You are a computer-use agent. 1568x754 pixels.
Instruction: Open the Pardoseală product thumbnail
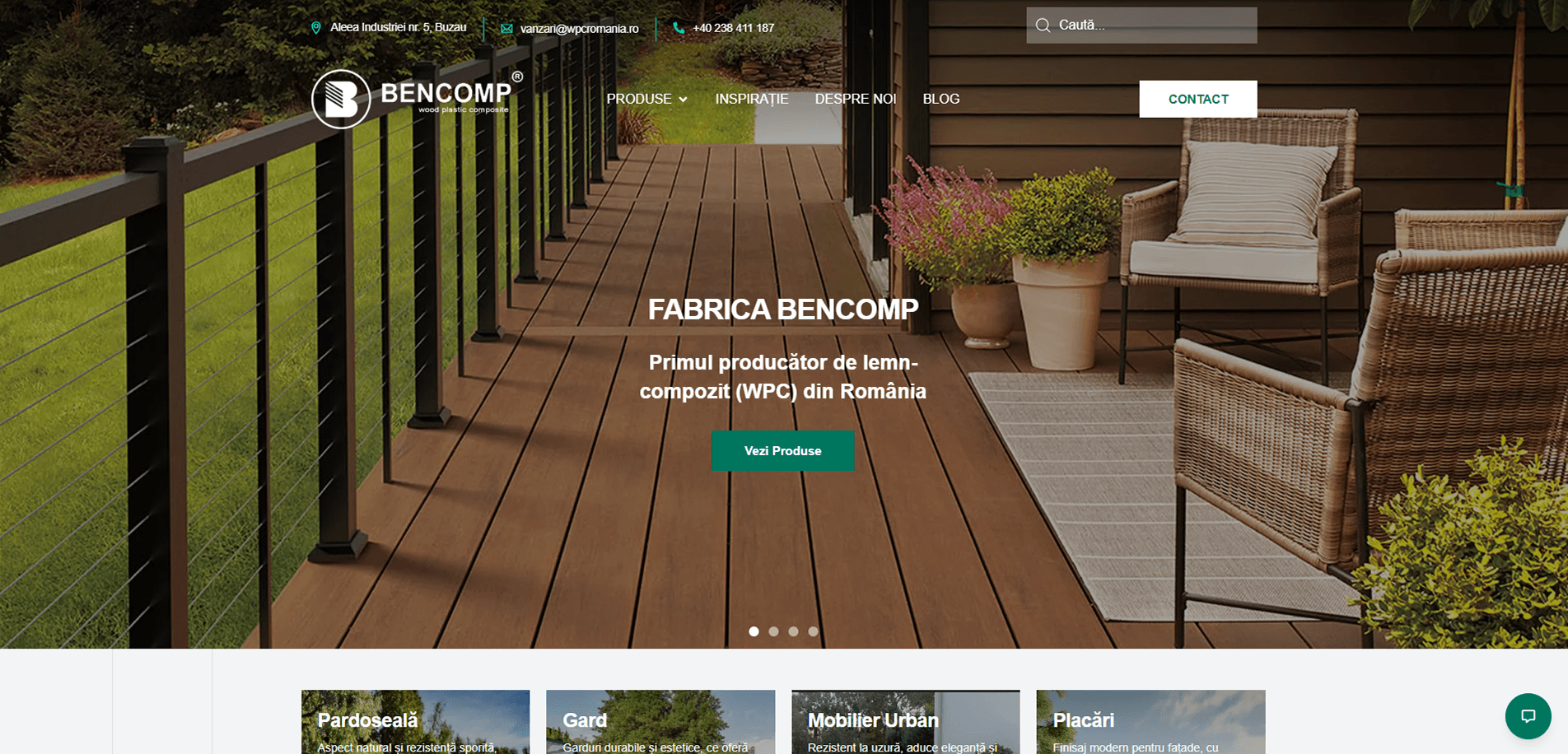tap(416, 722)
